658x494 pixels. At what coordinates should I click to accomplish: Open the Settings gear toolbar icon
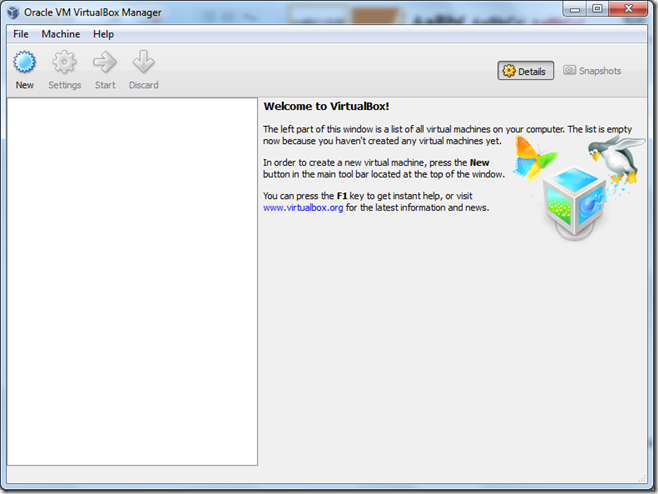[64, 62]
